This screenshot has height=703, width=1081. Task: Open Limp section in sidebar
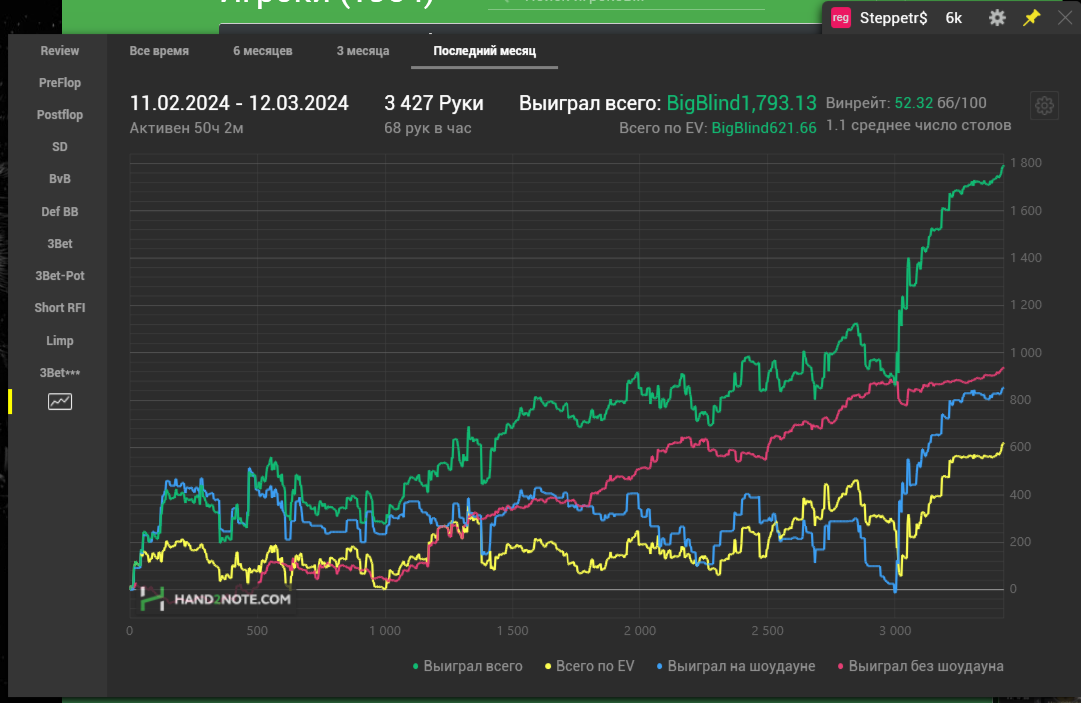(x=59, y=340)
